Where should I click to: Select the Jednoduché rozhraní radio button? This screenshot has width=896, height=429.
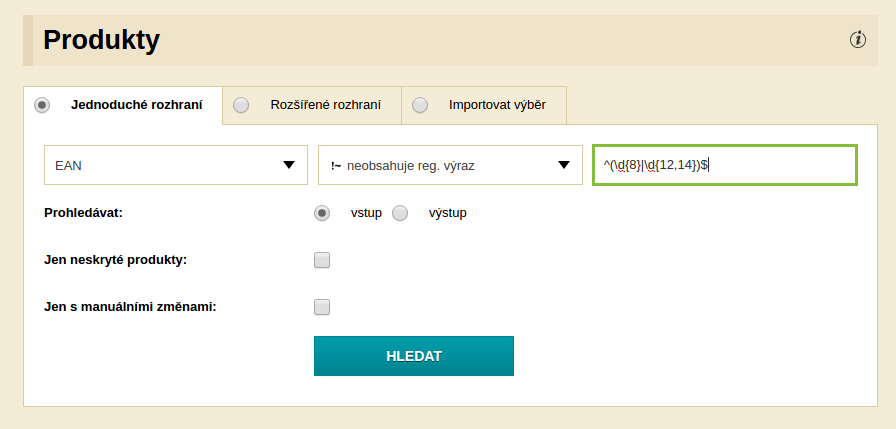[x=42, y=105]
